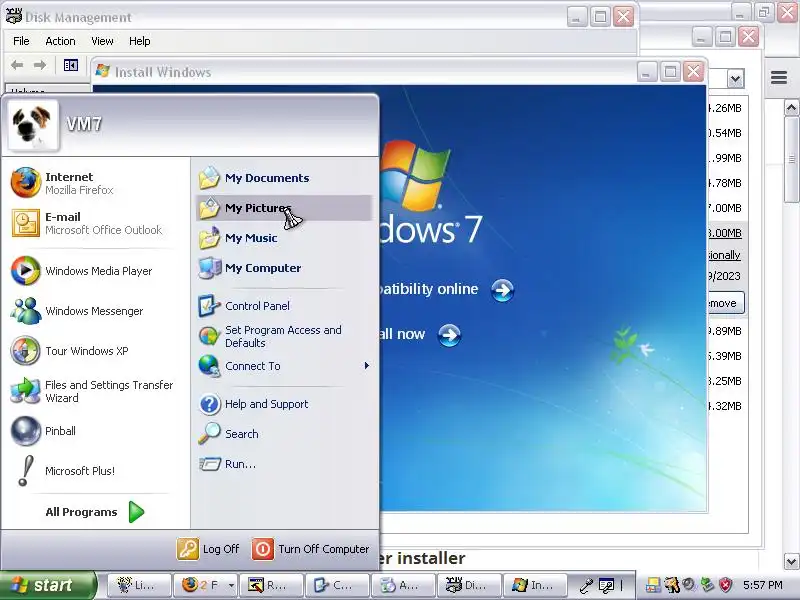
Task: Expand Firefox taskbar group dropdown arrow
Action: [231, 585]
